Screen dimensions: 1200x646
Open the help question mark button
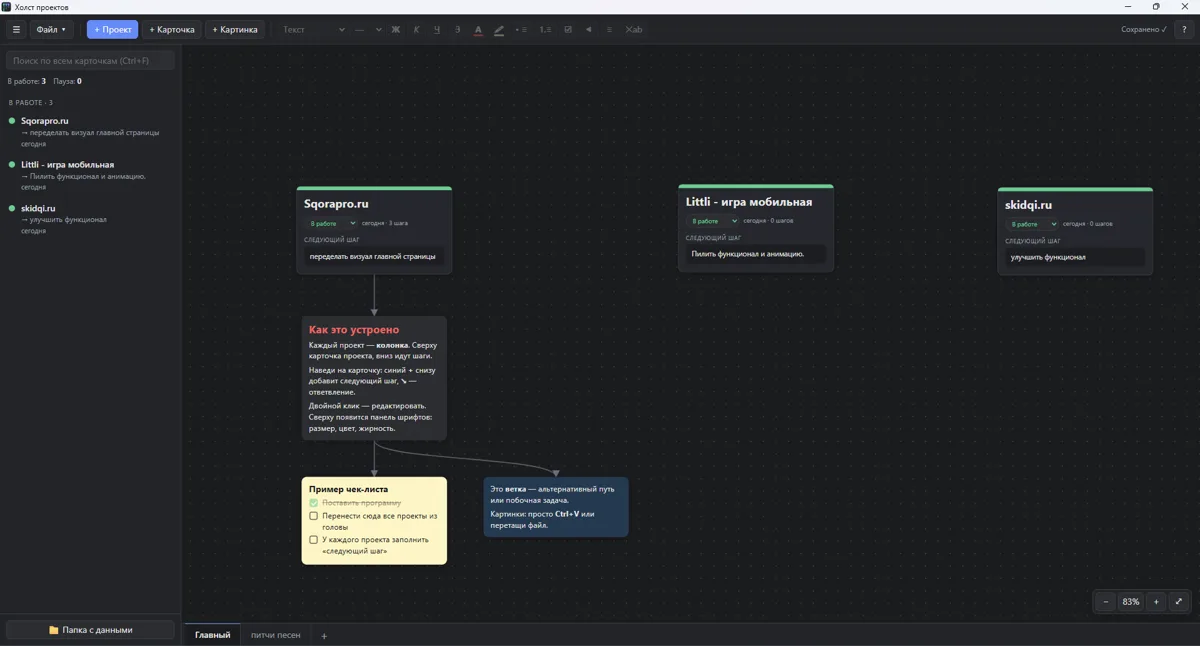1185,29
